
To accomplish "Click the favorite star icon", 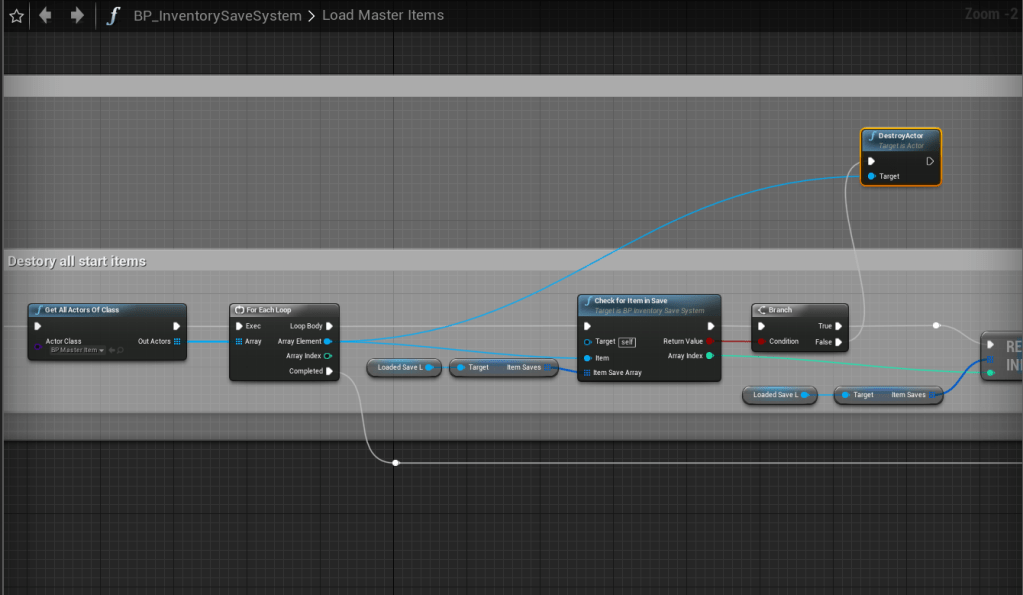I will click(x=16, y=16).
